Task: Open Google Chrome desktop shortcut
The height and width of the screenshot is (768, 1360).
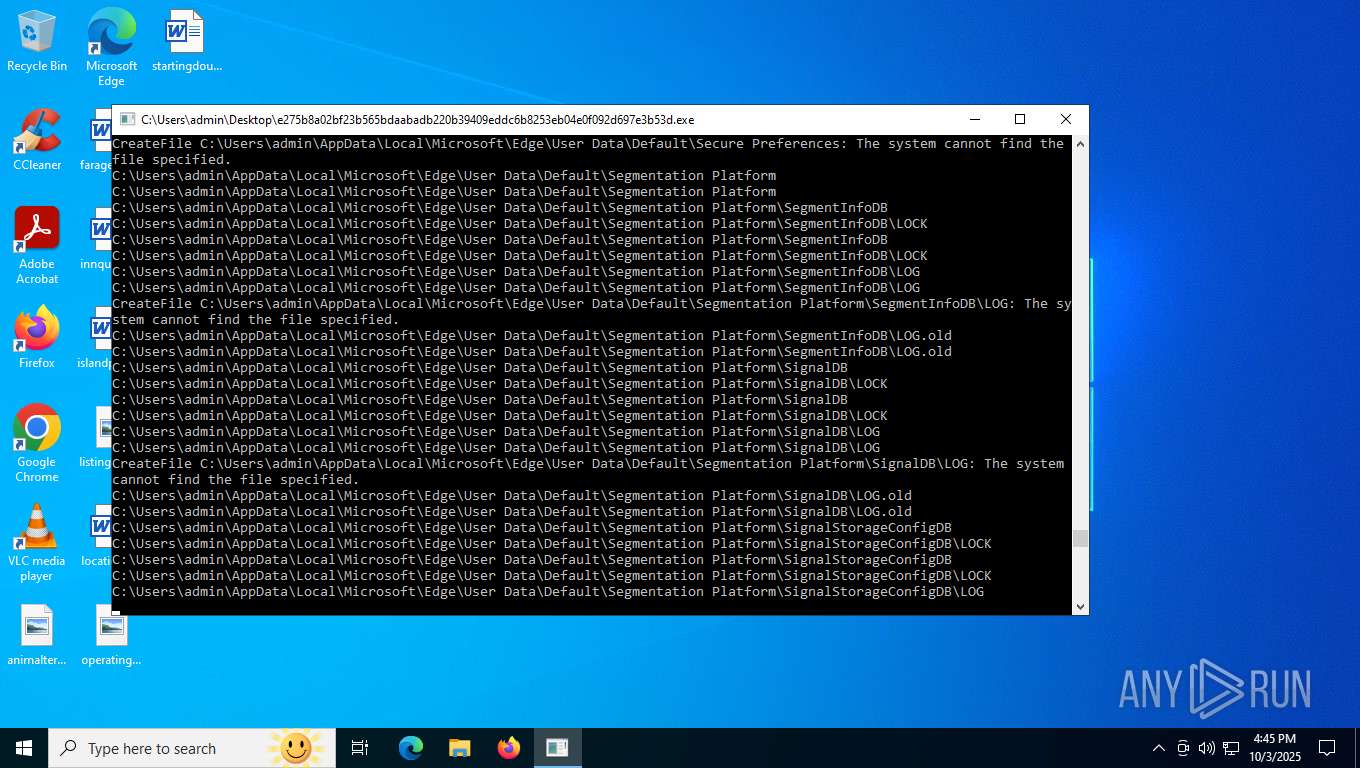Action: click(37, 444)
